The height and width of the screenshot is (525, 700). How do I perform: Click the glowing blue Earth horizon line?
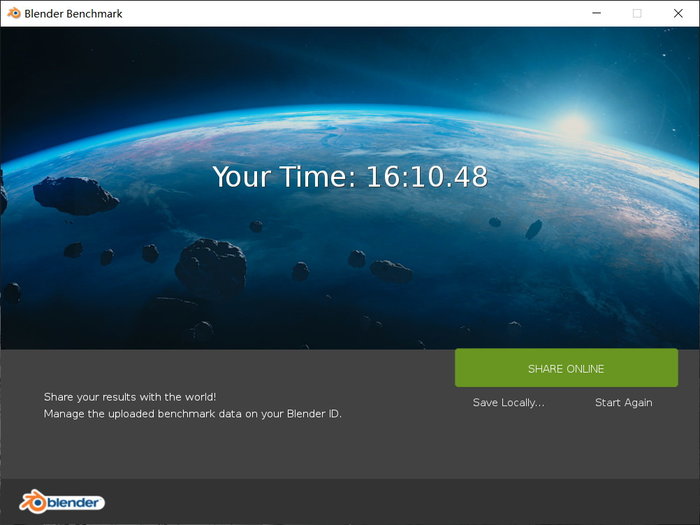pyautogui.click(x=300, y=116)
